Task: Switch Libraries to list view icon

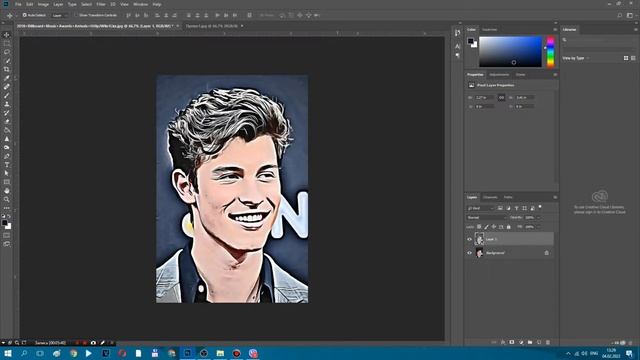Action: (x=633, y=58)
